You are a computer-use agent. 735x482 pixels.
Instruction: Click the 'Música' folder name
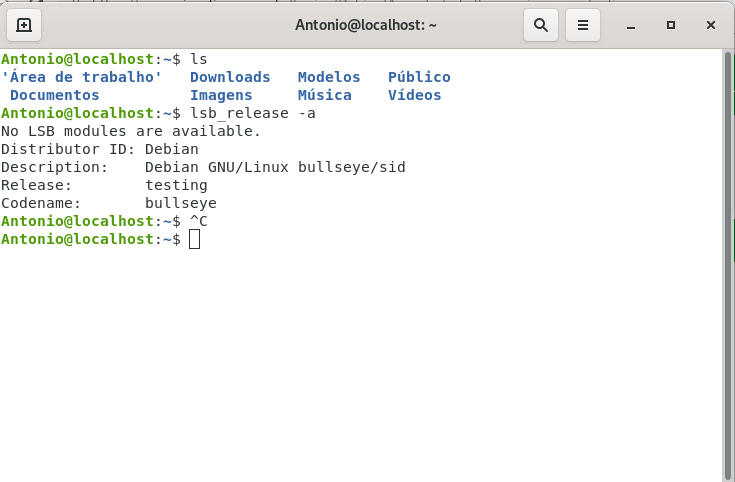(x=324, y=95)
